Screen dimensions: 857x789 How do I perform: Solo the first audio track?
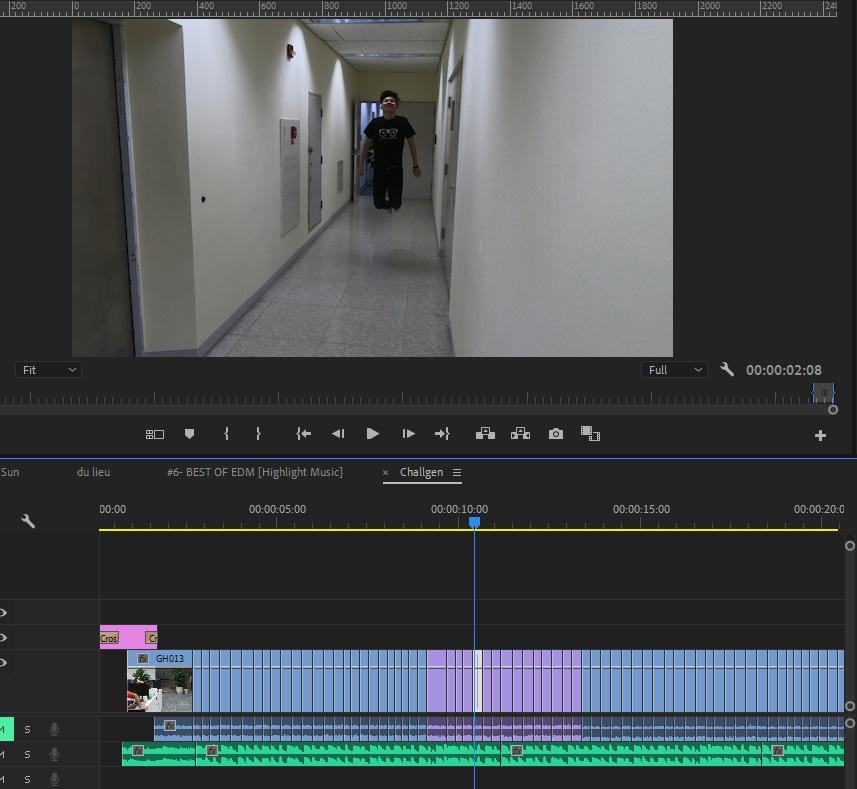coord(28,730)
